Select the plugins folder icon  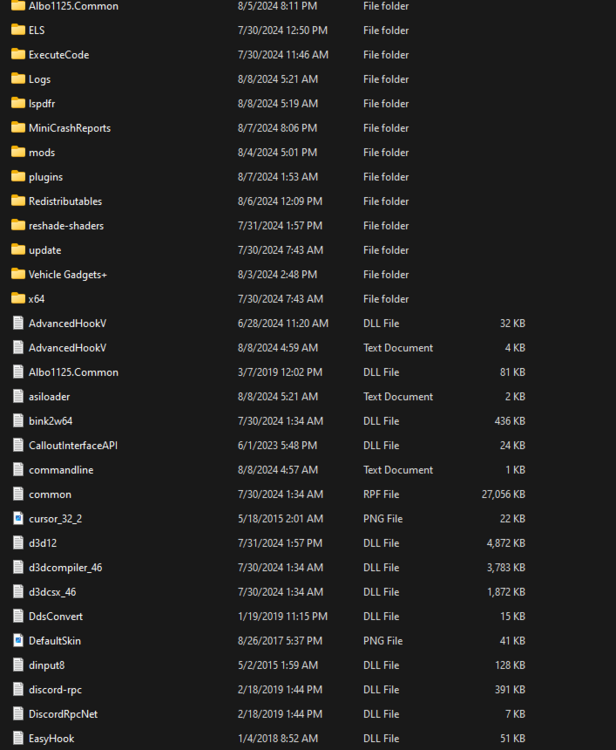18,176
